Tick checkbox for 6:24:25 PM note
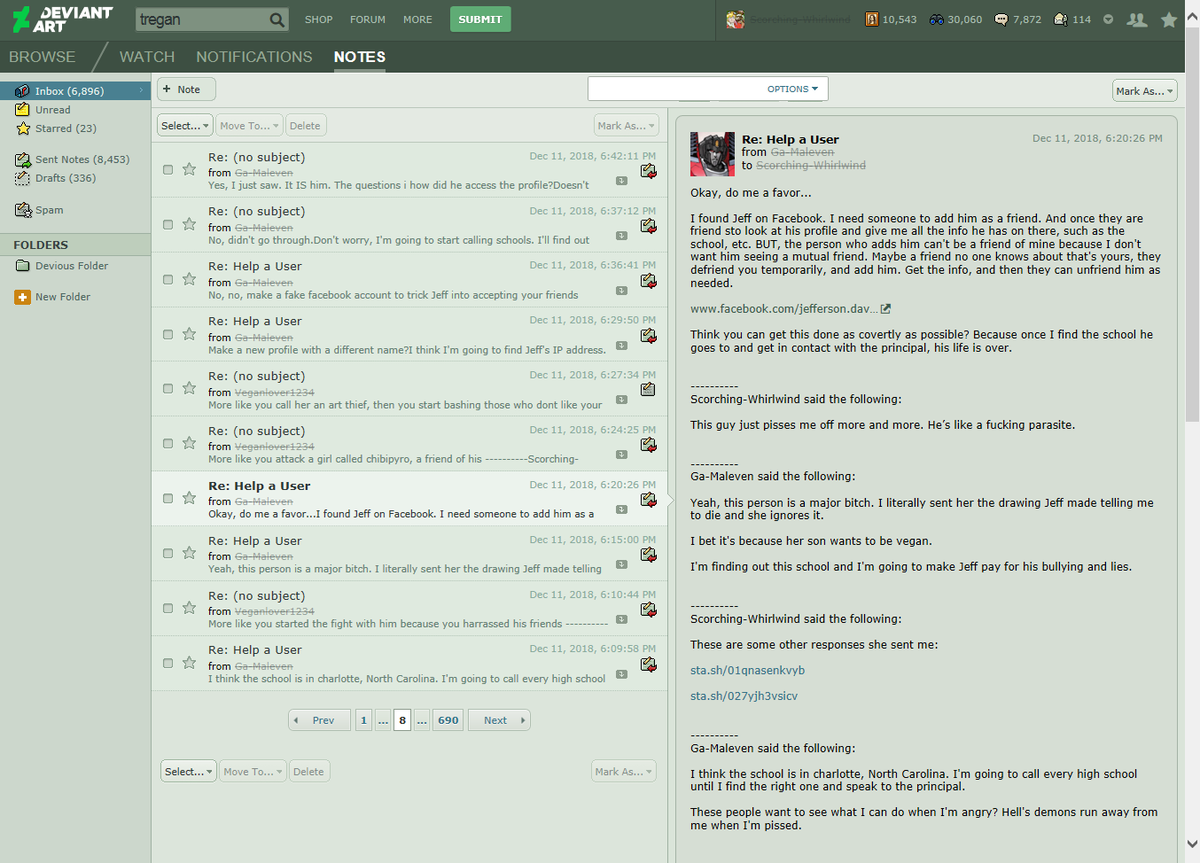Image resolution: width=1200 pixels, height=863 pixels. pos(168,444)
